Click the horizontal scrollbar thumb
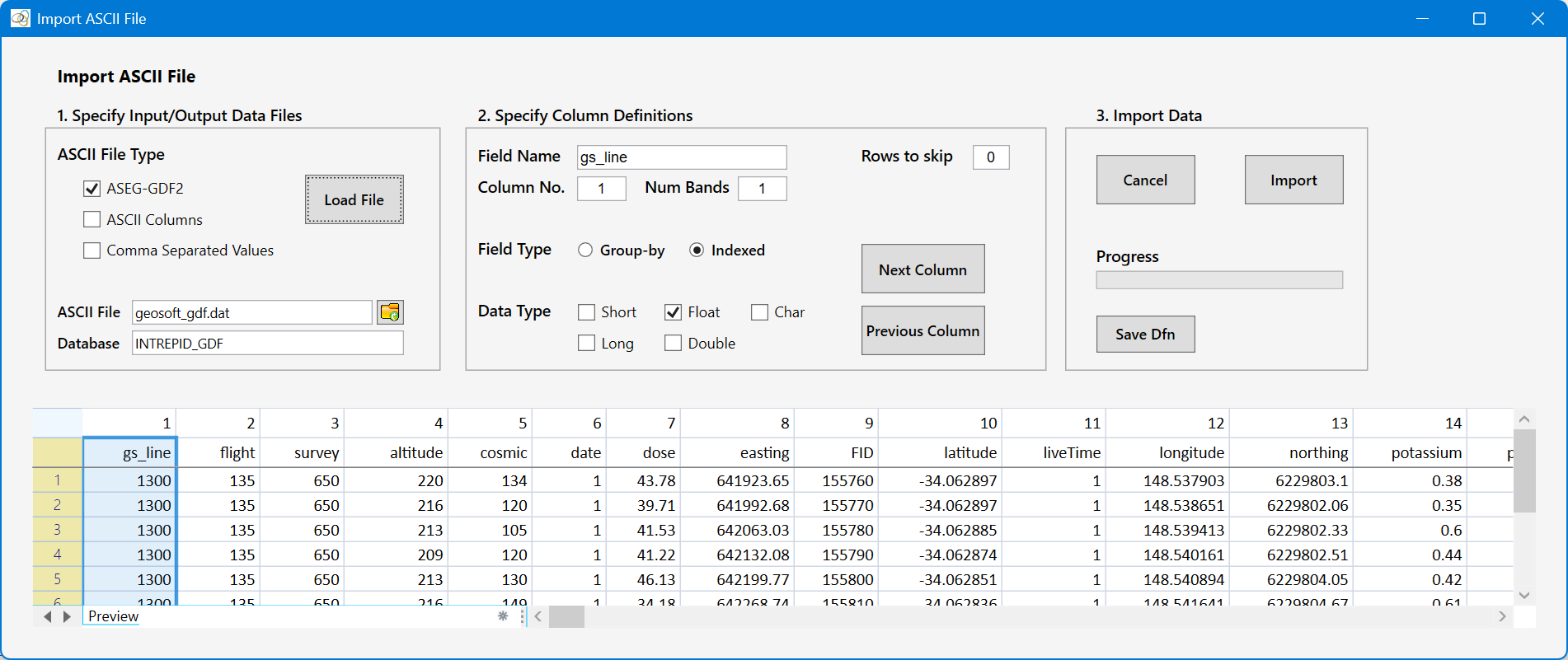This screenshot has width=1568, height=660. pyautogui.click(x=567, y=616)
